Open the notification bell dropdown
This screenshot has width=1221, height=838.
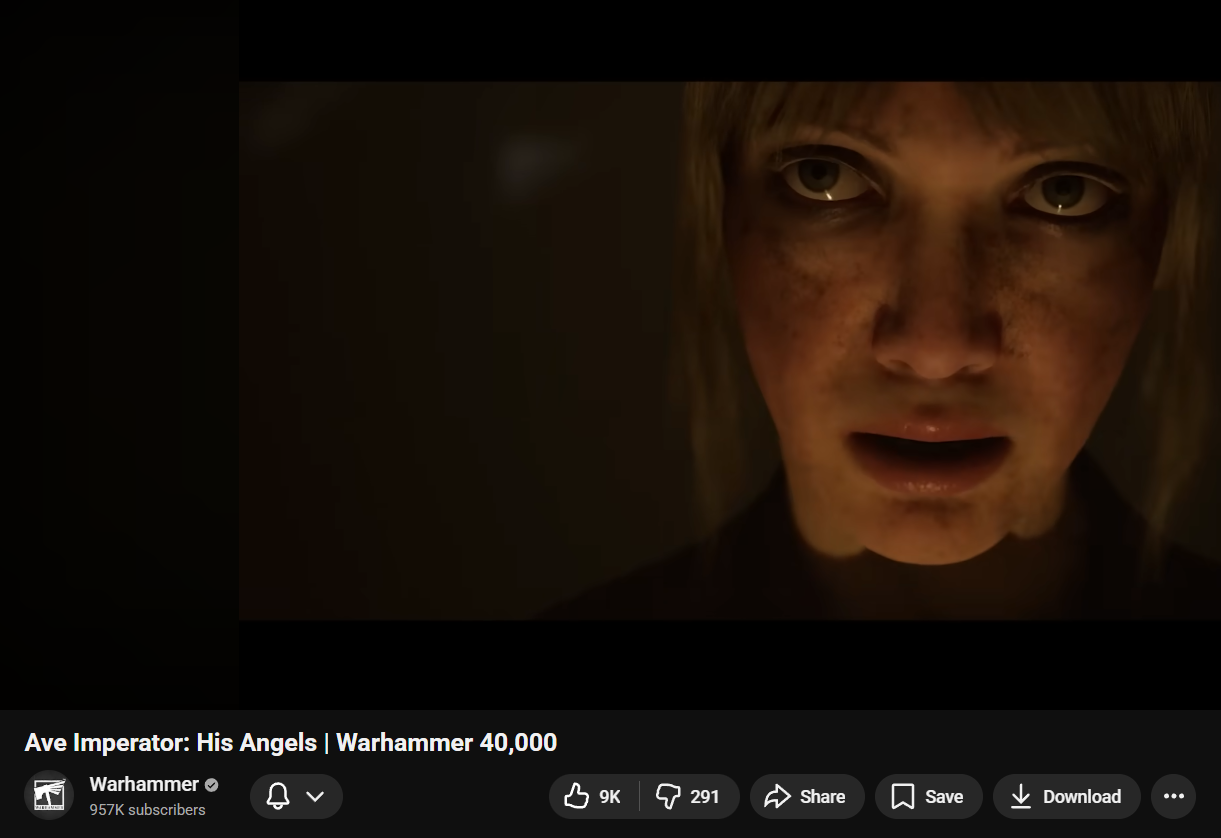point(296,797)
